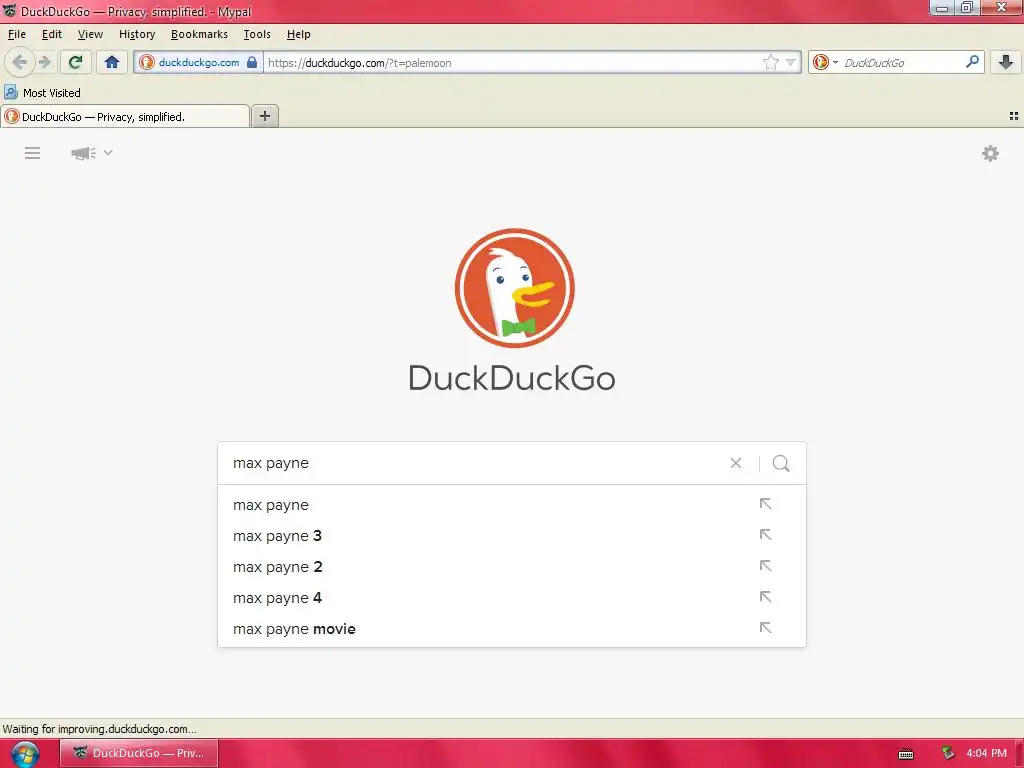
Task: Click the DuckDuckGo taskbar window button
Action: 138,753
